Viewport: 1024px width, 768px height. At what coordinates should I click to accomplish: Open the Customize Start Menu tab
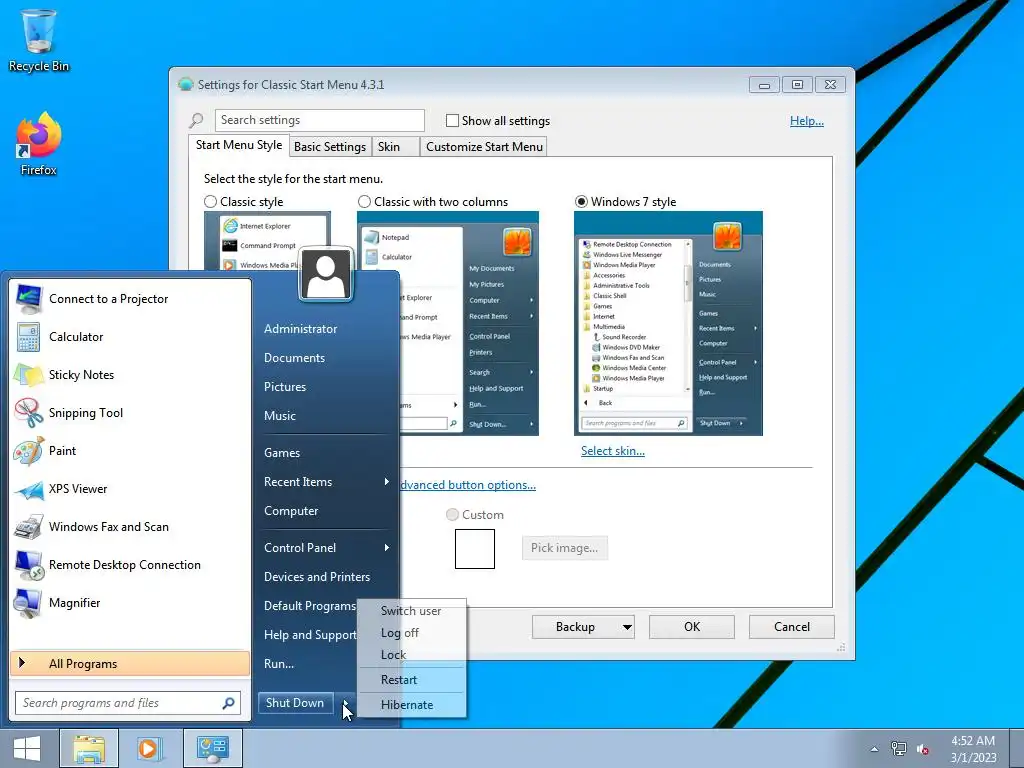(484, 146)
